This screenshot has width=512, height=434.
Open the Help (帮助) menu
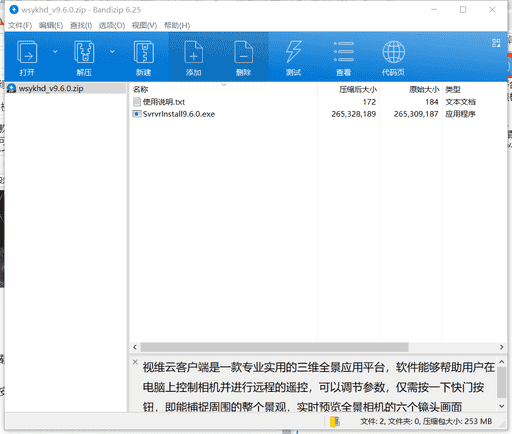[177, 26]
